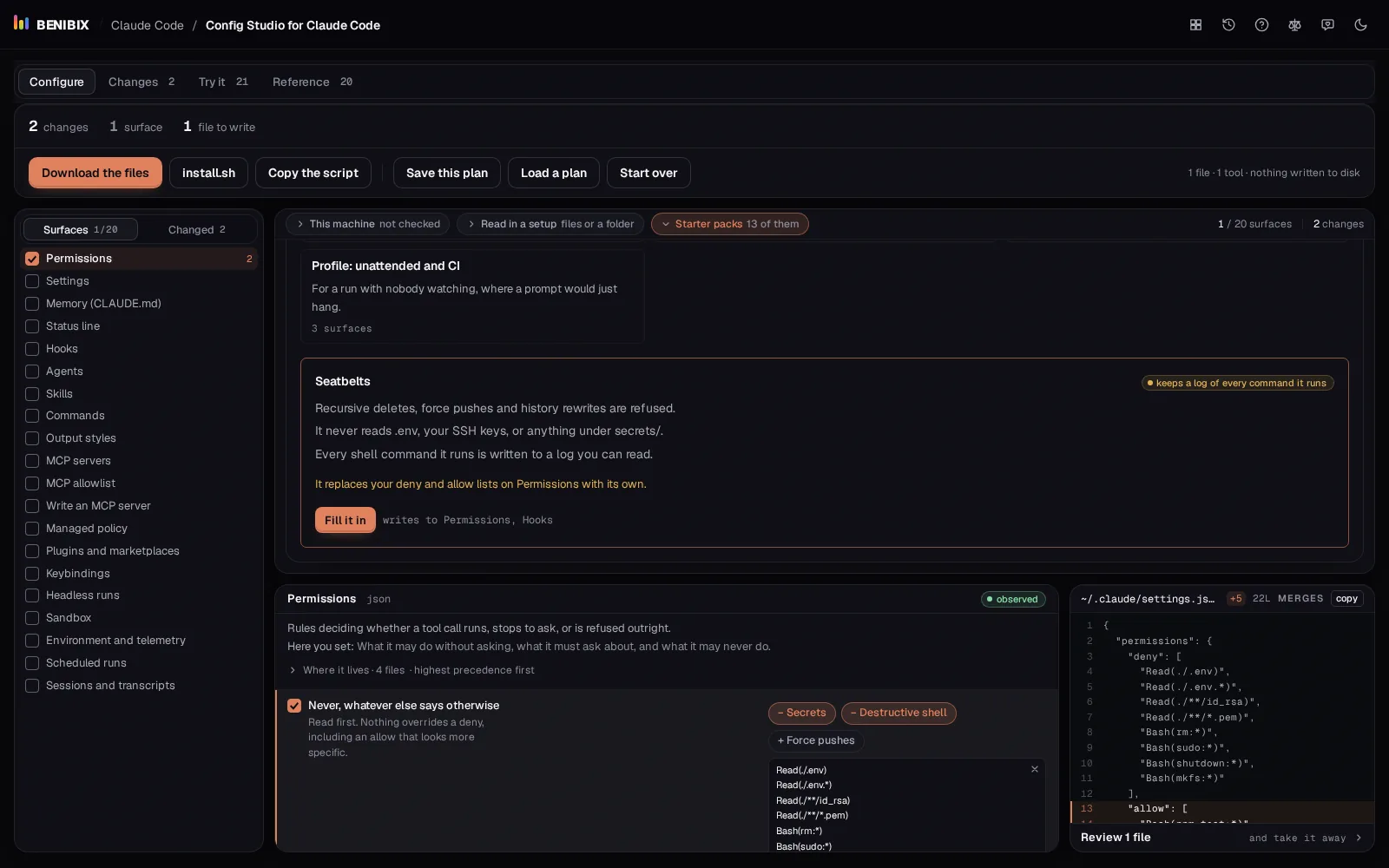Collapse the Starter packs section

click(729, 224)
